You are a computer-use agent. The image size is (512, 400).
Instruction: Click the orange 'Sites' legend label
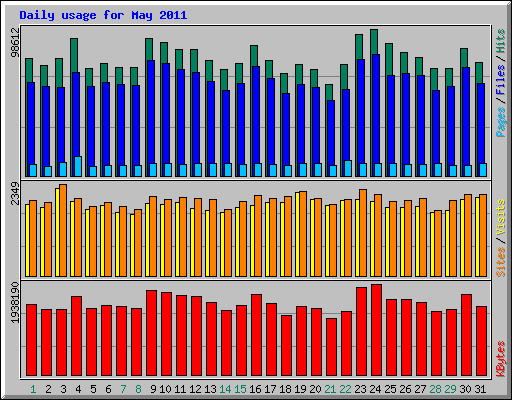(501, 262)
